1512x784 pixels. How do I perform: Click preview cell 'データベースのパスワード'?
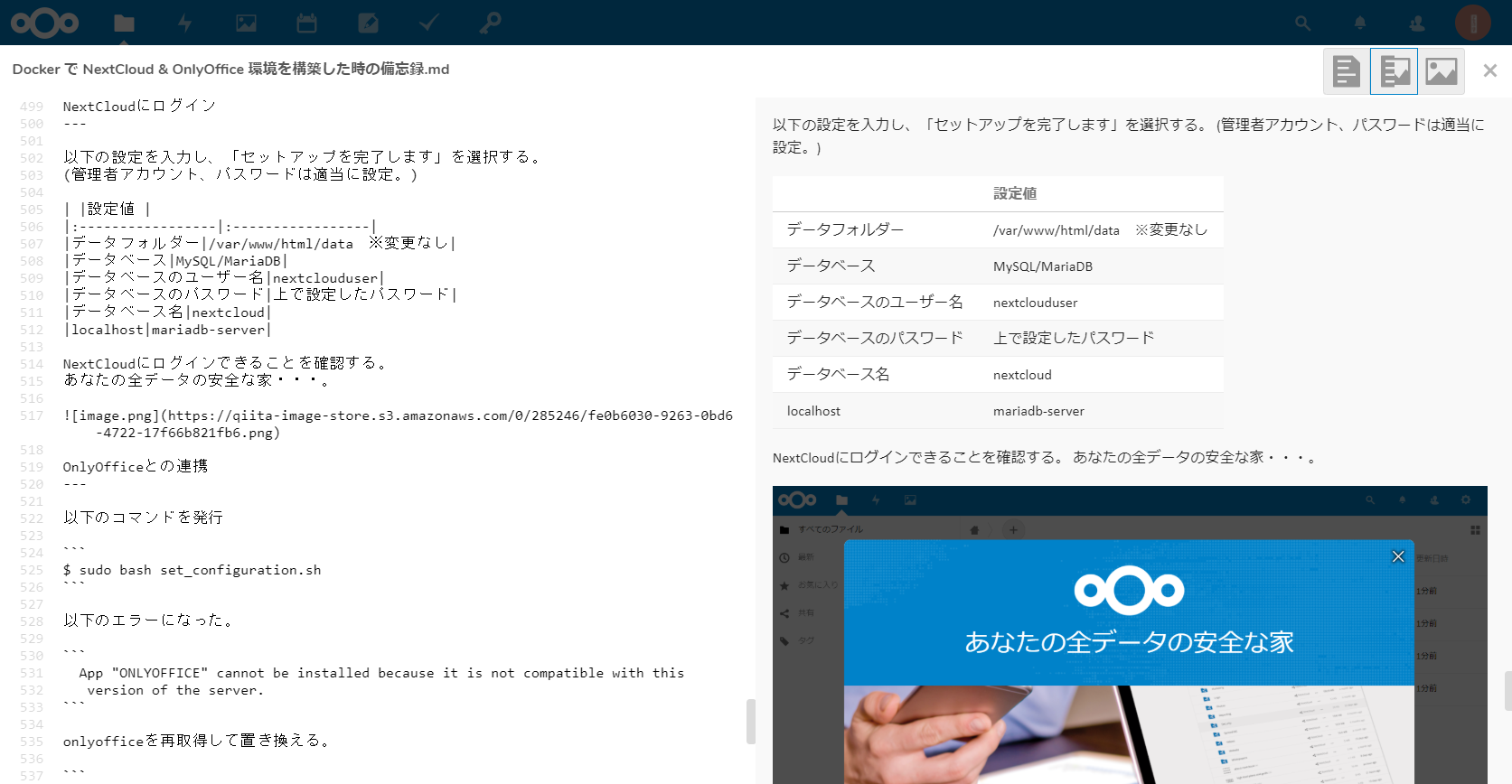click(x=875, y=338)
